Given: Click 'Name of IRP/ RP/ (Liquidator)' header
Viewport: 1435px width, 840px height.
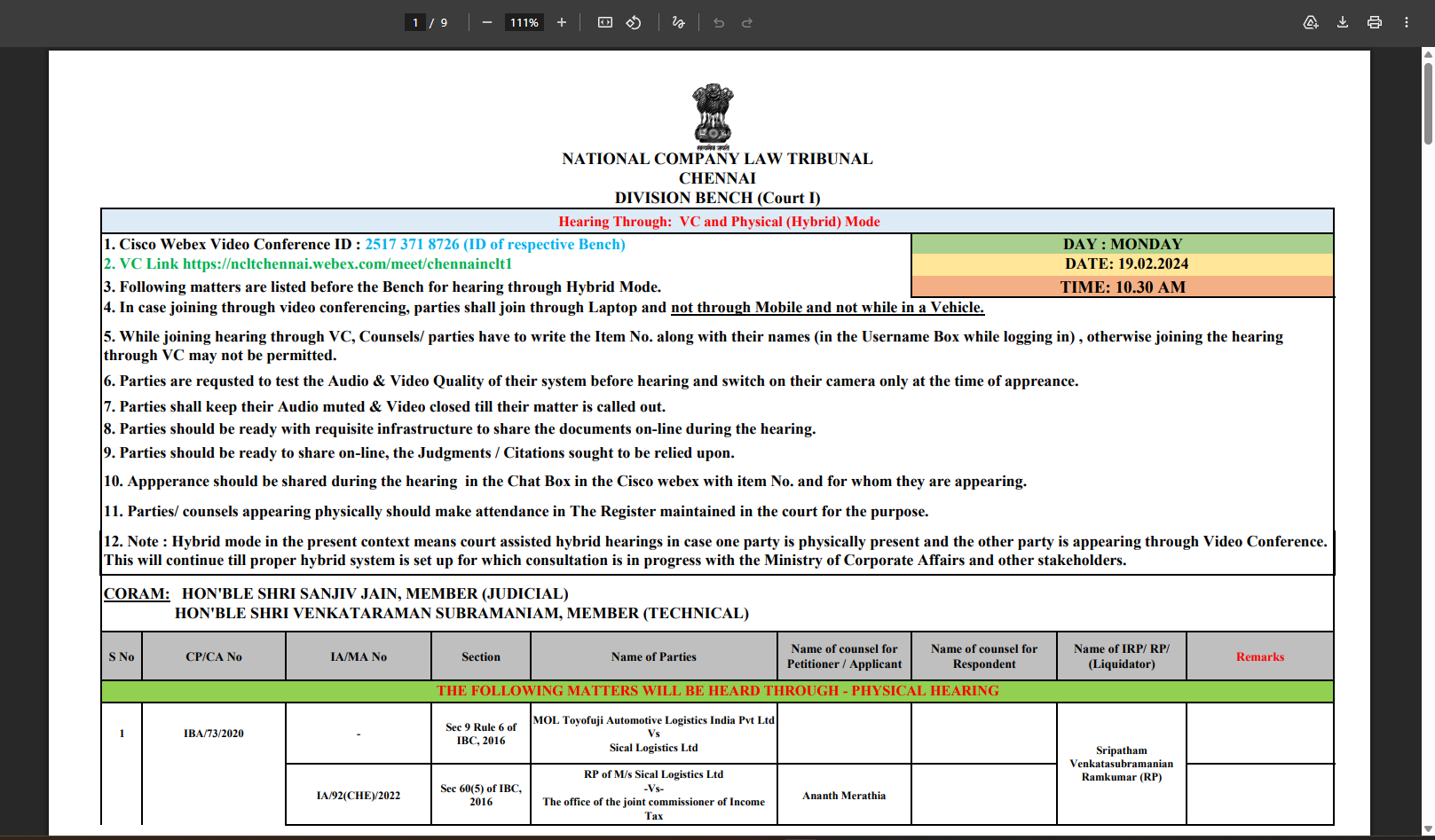Looking at the screenshot, I should 1122,656.
